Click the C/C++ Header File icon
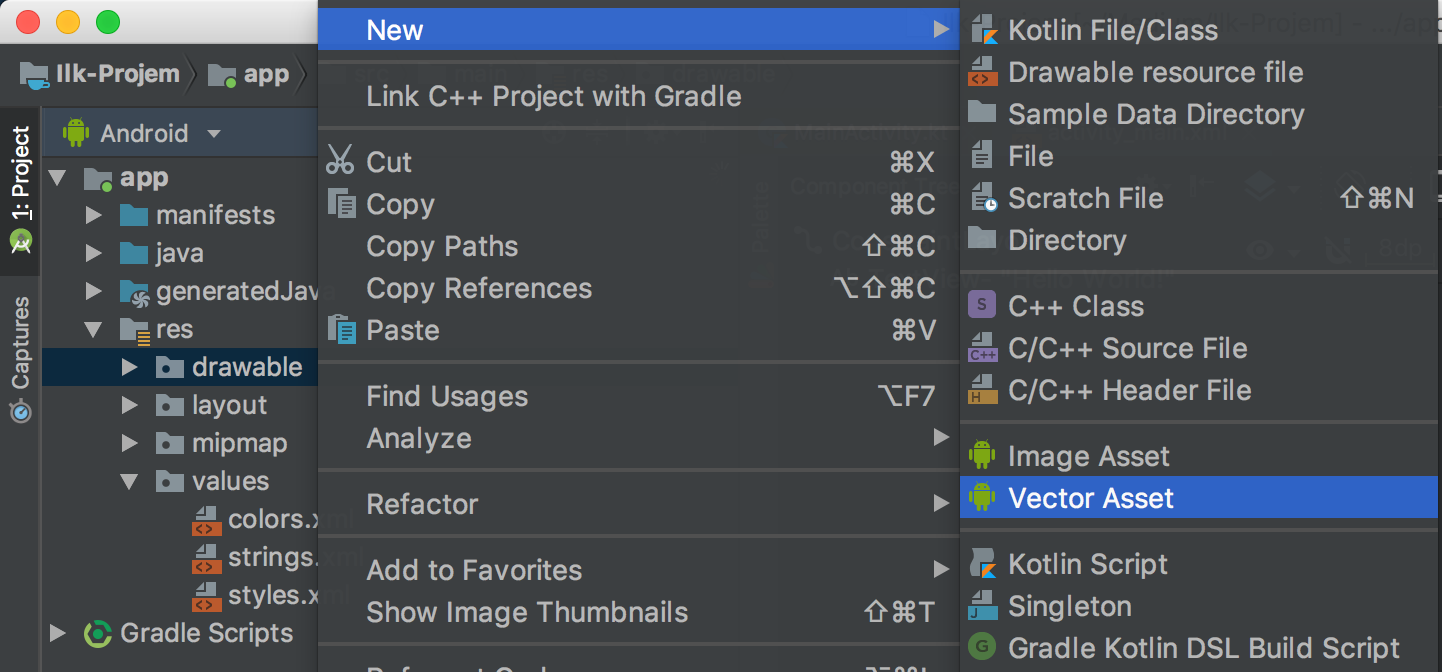 (984, 390)
